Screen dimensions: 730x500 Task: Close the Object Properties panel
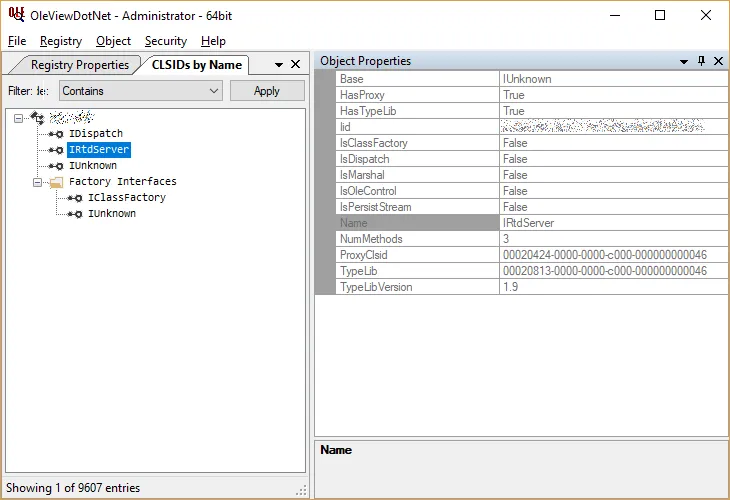(718, 61)
